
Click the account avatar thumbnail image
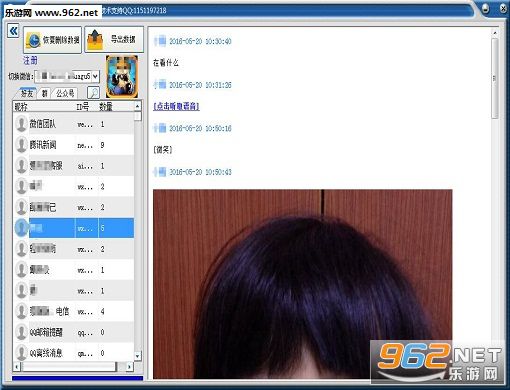point(122,77)
